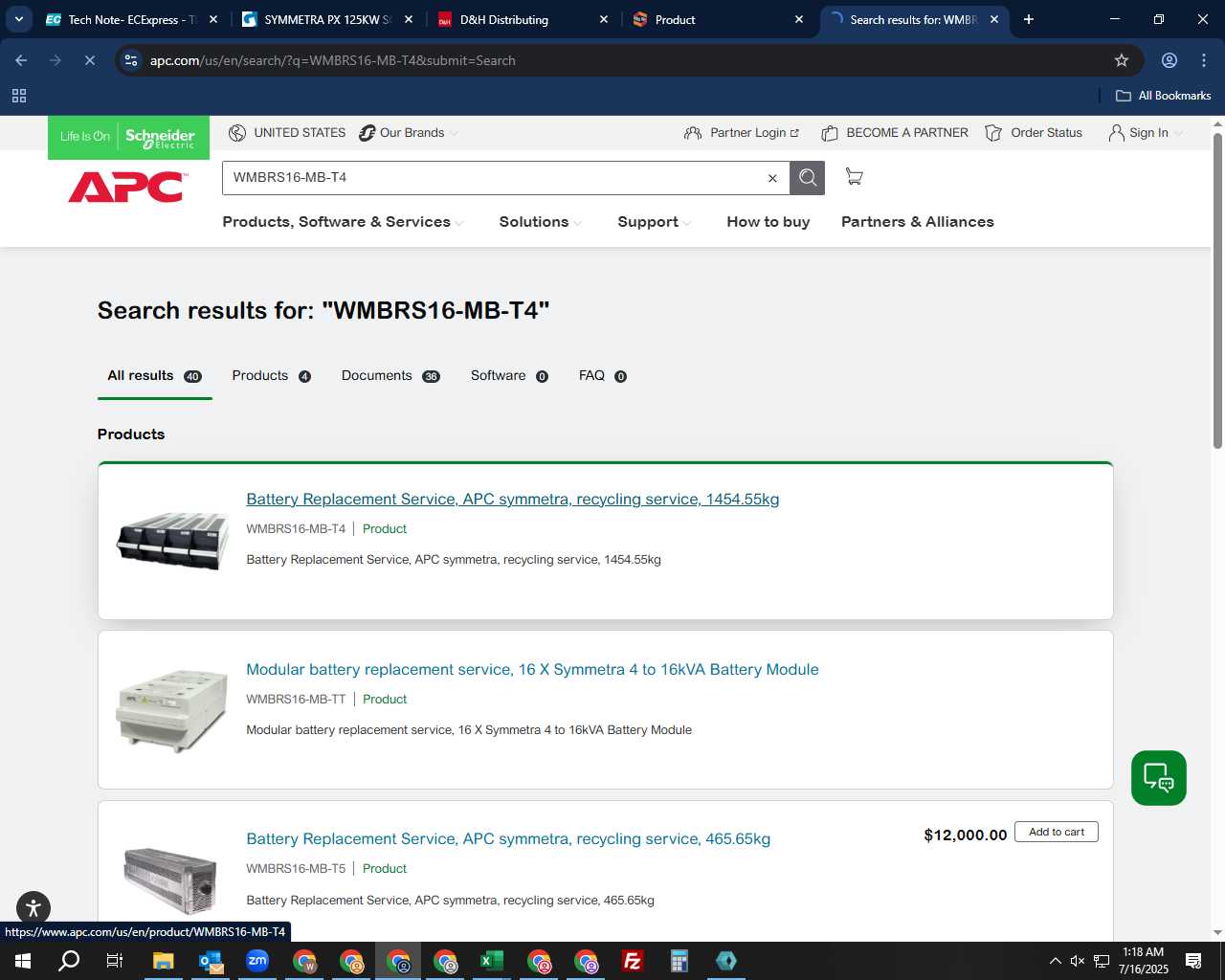The height and width of the screenshot is (980, 1225).
Task: Open Excel from taskbar
Action: pyautogui.click(x=491, y=961)
